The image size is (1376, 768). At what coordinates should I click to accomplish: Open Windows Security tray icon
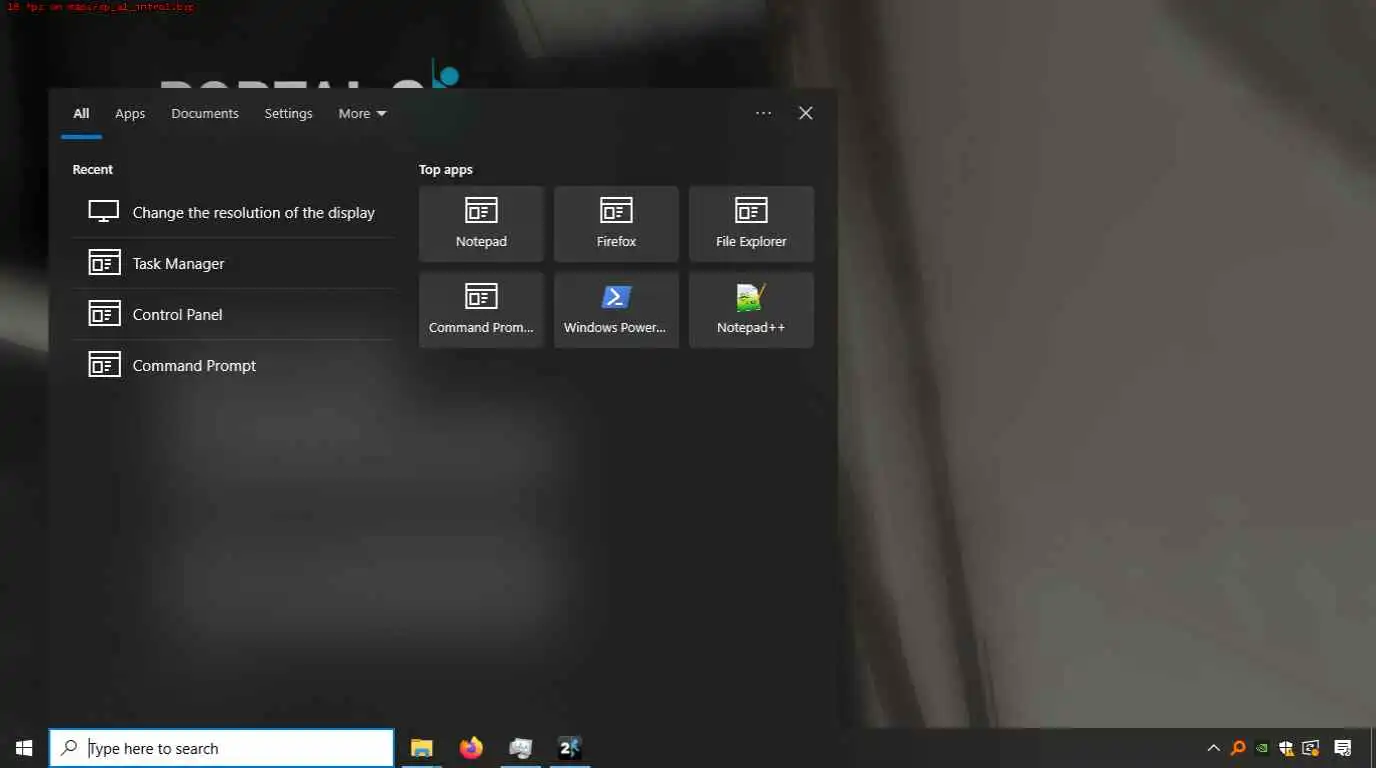click(1286, 748)
